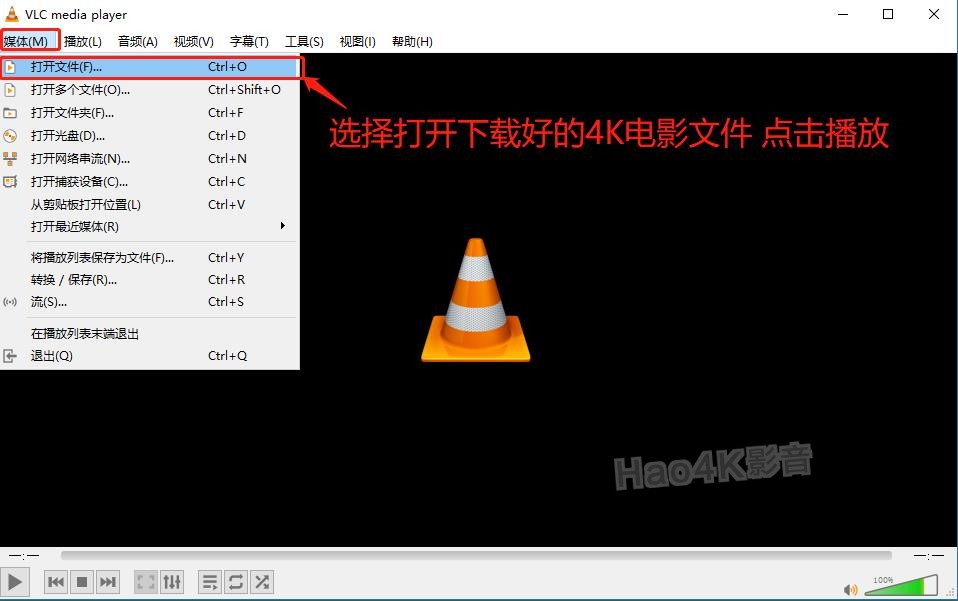Open the 媒体(M) menu
The image size is (958, 601).
26,42
